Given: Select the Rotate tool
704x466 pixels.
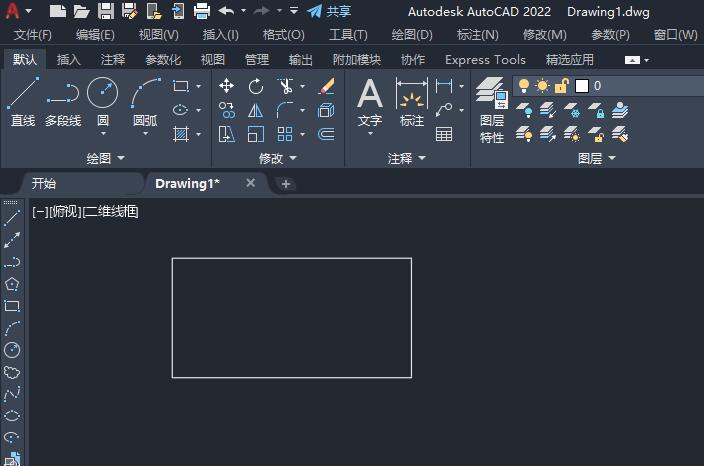Looking at the screenshot, I should [x=256, y=86].
